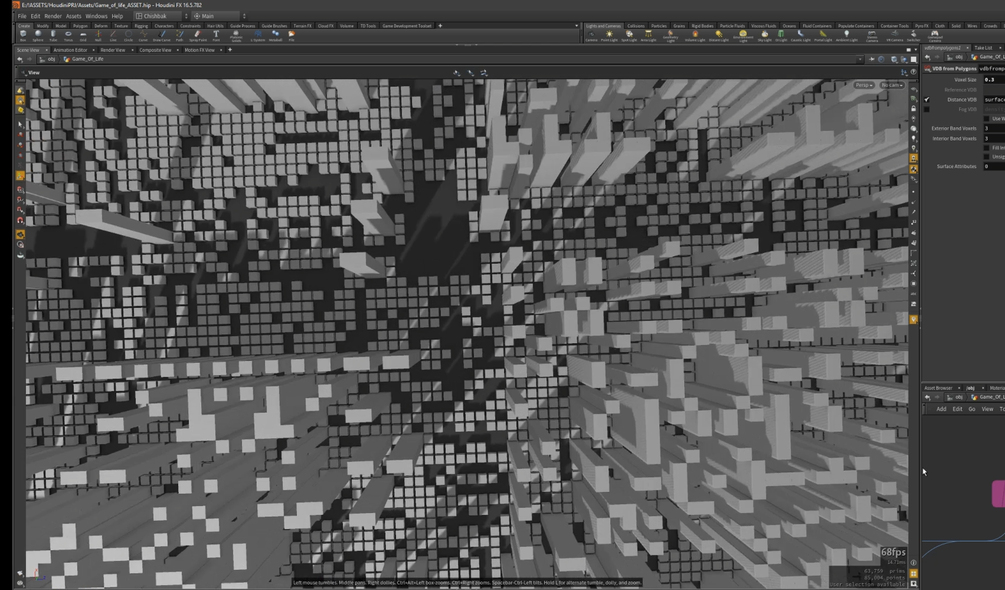Open the Rigid Bodies shelf tab
This screenshot has height=590, width=1005.
point(702,26)
